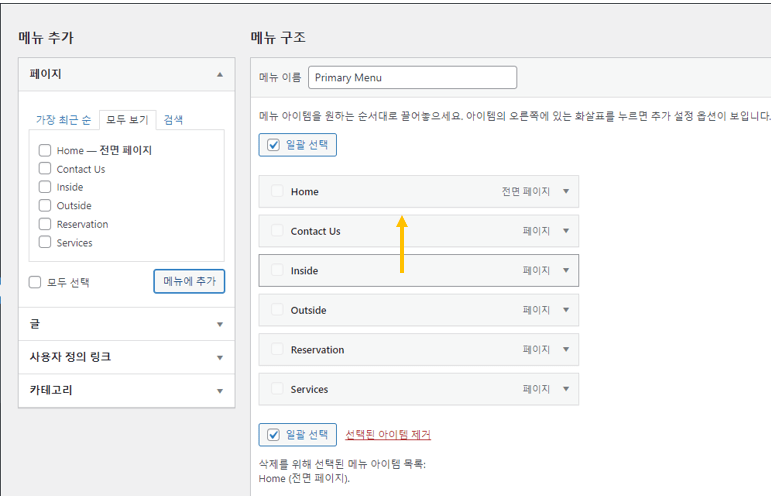Click the 메뉴 이름 input field
Screen dimensions: 771x498
click(413, 78)
